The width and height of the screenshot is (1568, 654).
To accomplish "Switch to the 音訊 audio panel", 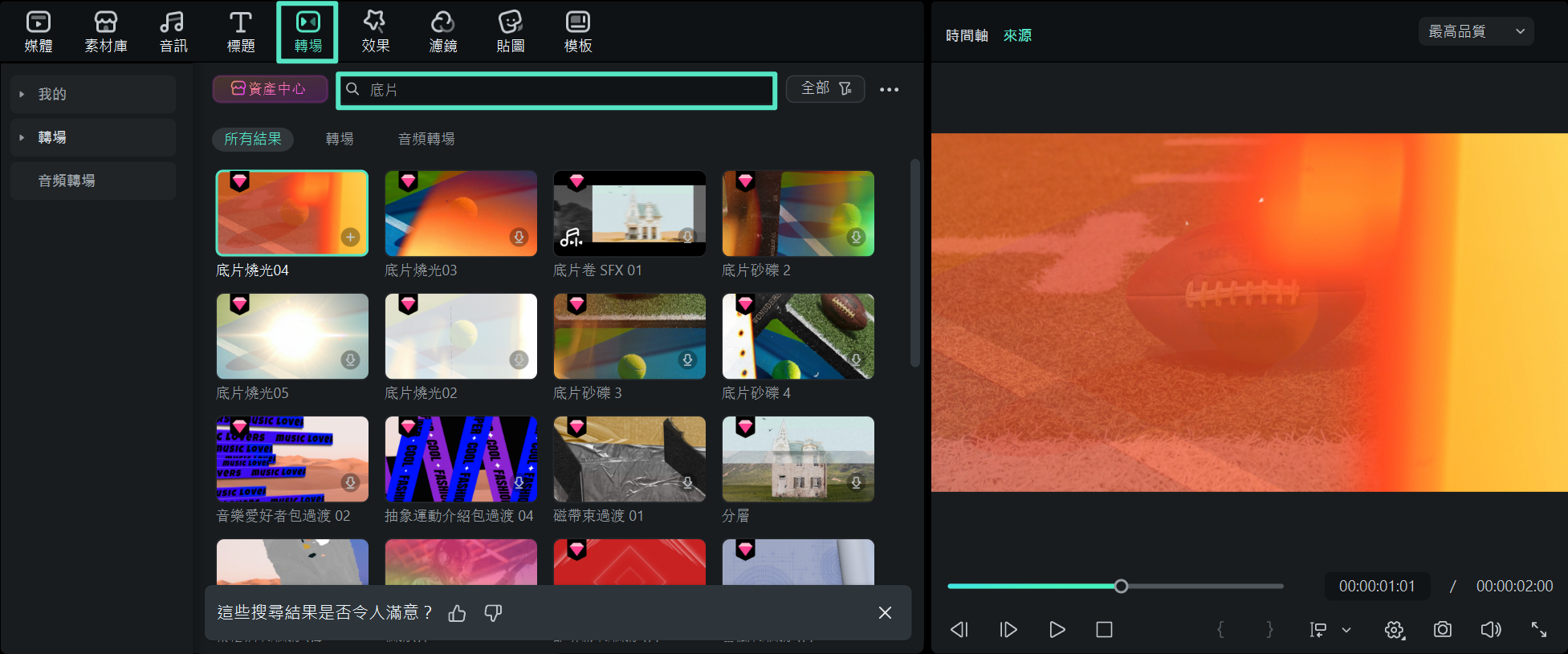I will [x=173, y=32].
